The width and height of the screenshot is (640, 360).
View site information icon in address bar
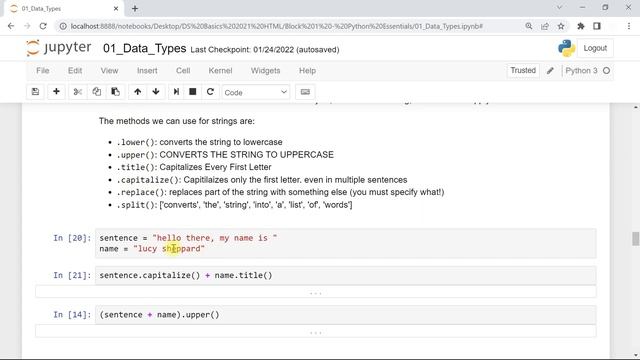[x=63, y=26]
